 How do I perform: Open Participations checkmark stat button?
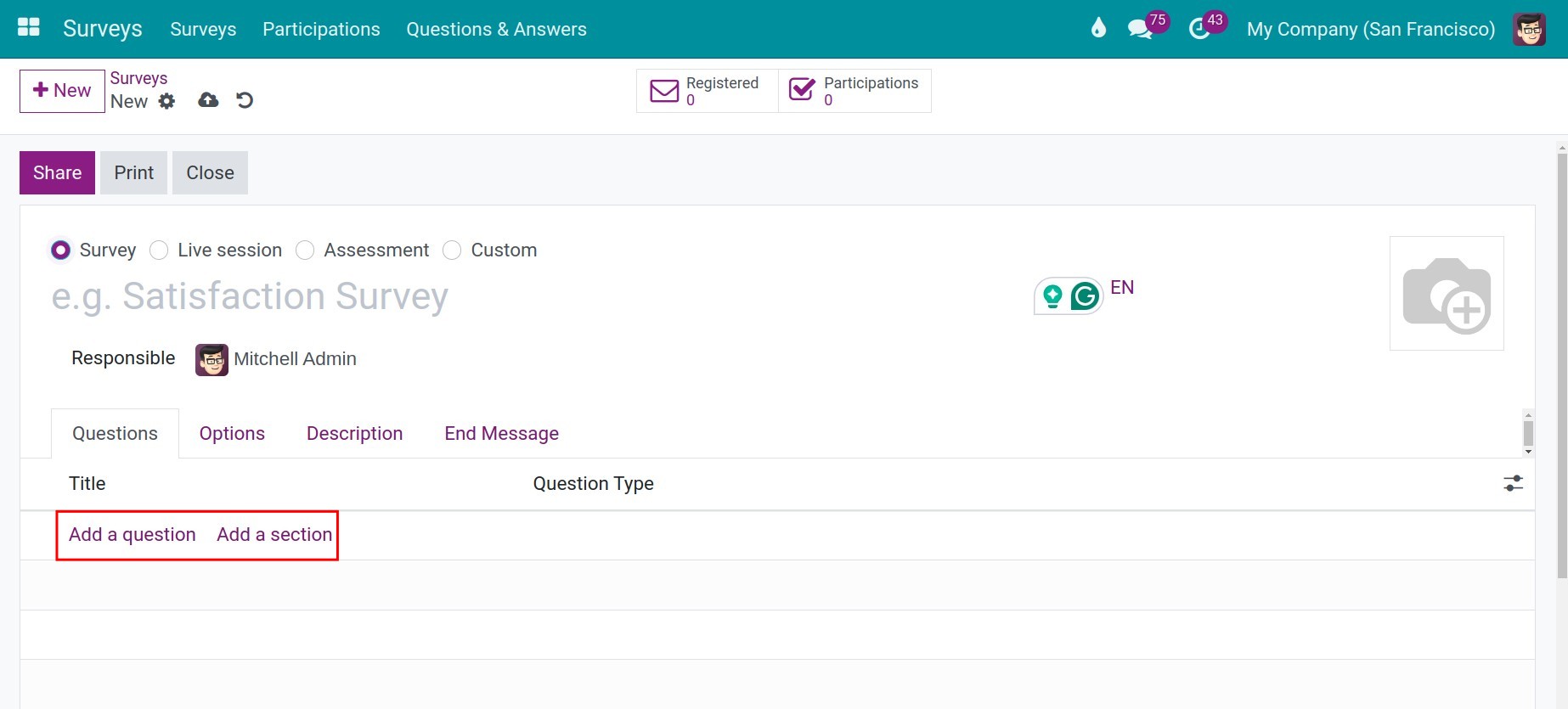coord(855,91)
